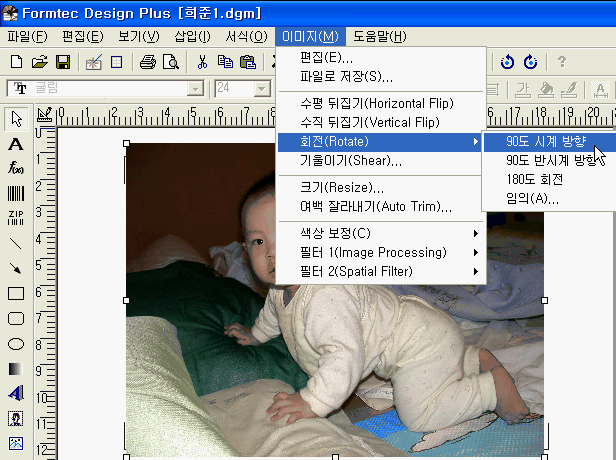This screenshot has width=616, height=460.
Task: Select the line drawing tool
Action: click(16, 244)
